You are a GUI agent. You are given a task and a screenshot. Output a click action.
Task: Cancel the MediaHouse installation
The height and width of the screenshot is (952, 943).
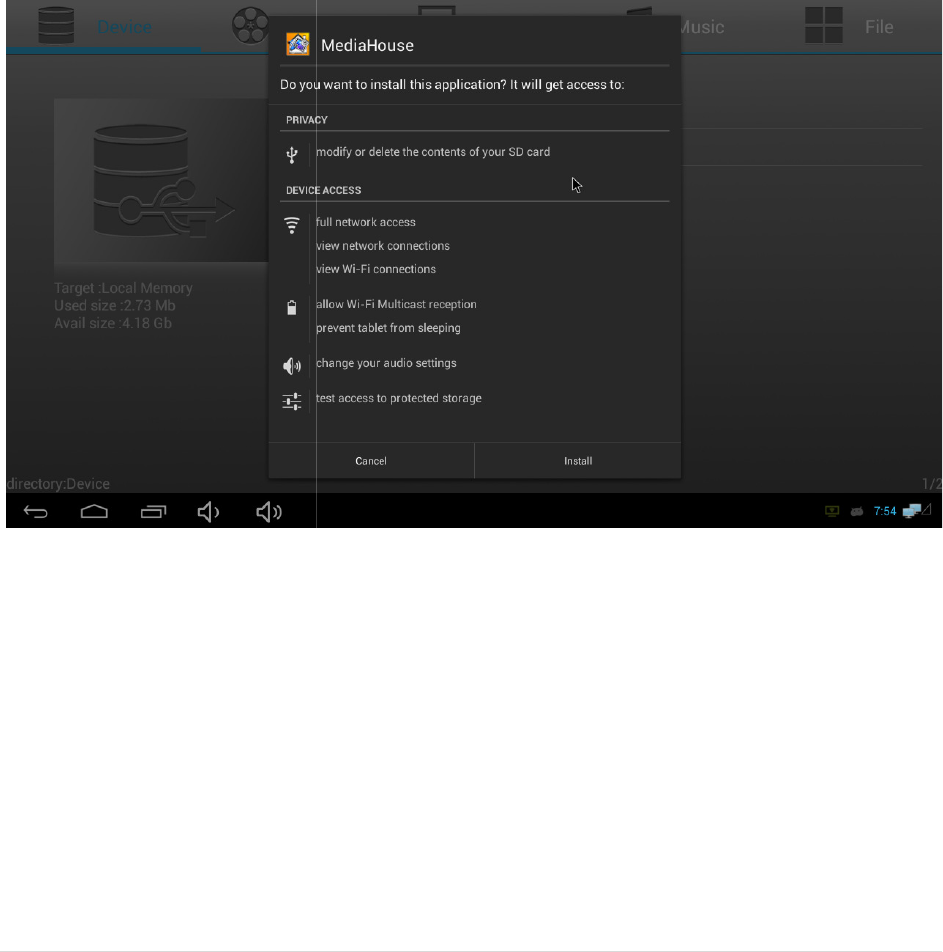point(371,461)
